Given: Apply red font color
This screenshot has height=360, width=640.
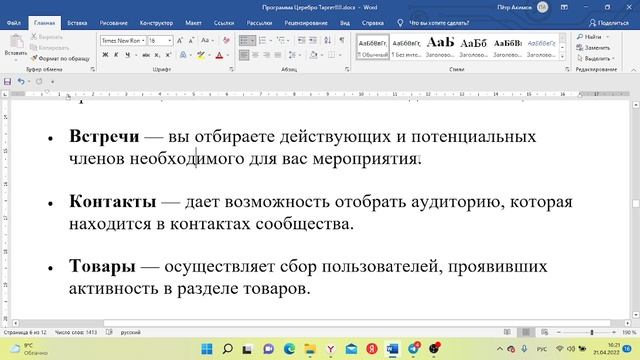Looking at the screenshot, I should point(220,55).
